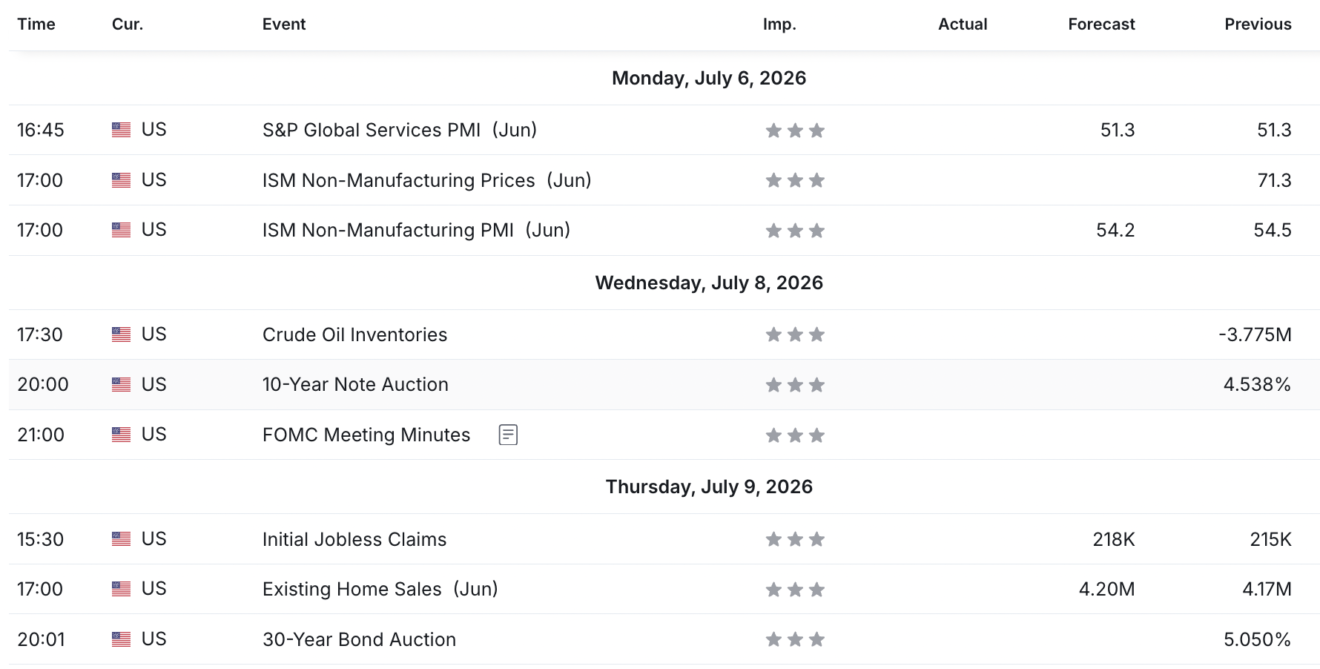Screen dimensions: 1320x669
Task: Open the FOMC Meeting Minutes event
Action: coord(366,435)
